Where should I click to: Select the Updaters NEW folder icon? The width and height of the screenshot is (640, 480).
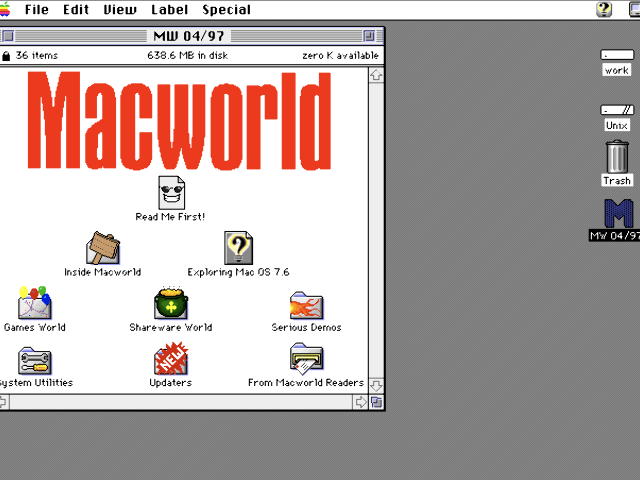click(x=171, y=358)
